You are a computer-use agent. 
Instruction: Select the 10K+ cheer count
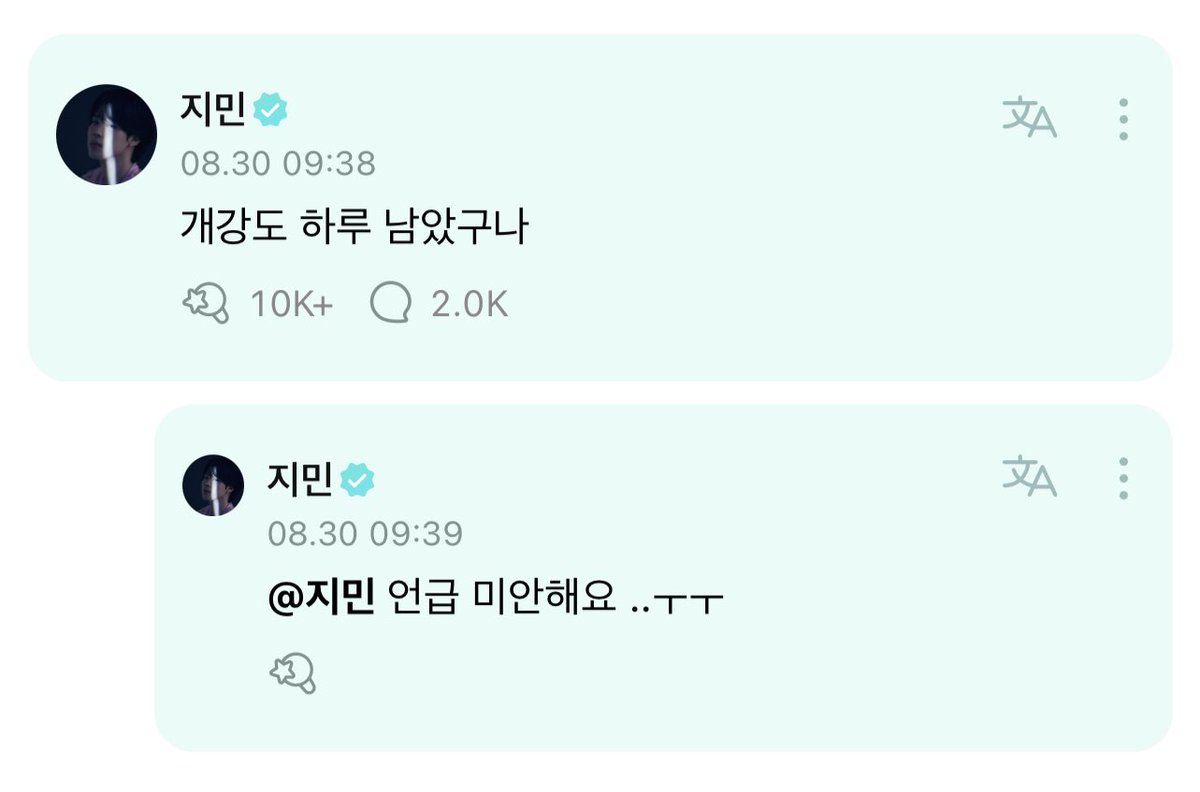pyautogui.click(x=291, y=305)
